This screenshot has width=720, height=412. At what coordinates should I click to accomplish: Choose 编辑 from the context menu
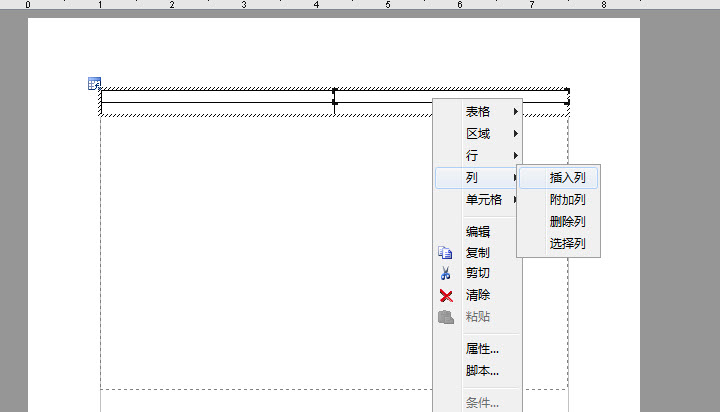(478, 231)
